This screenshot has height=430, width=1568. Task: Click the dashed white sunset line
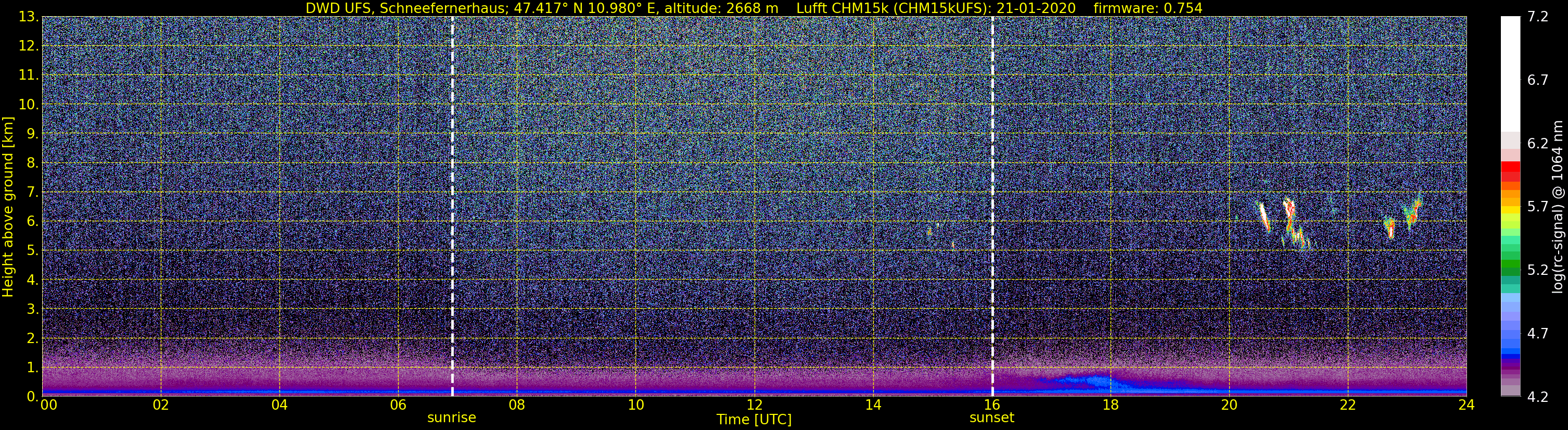(993, 206)
